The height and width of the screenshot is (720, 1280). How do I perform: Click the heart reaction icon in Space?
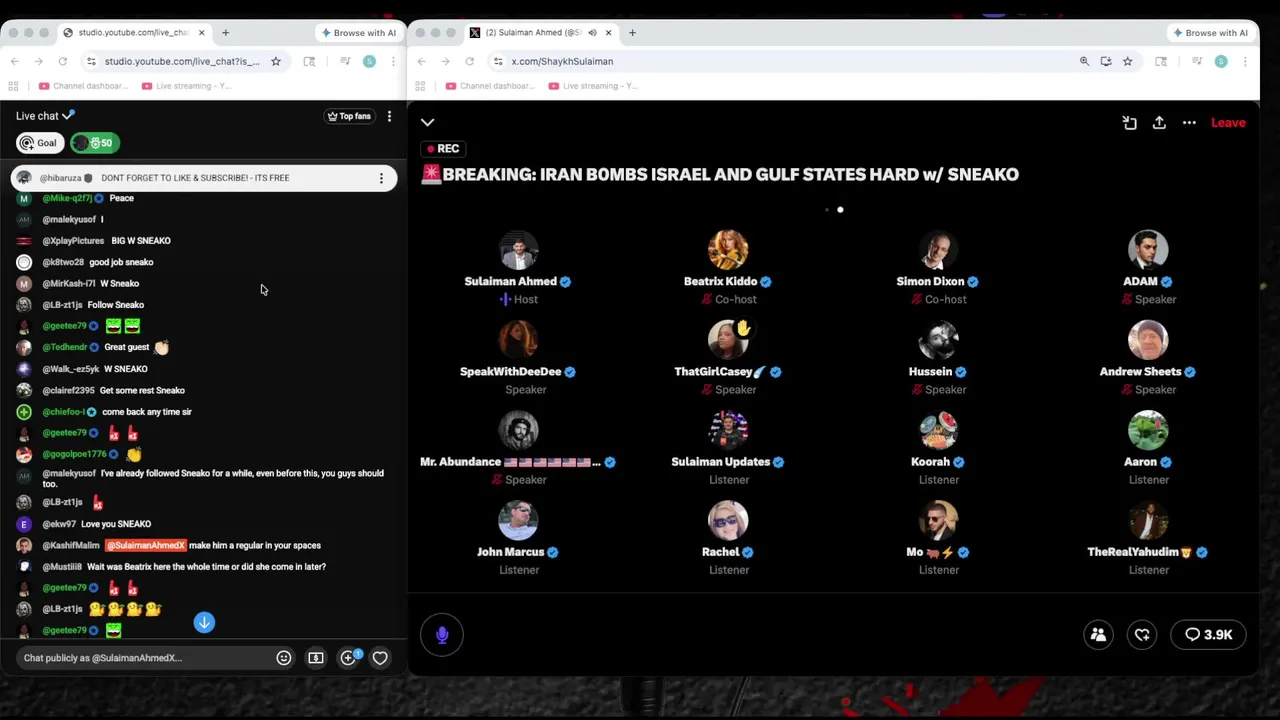pyautogui.click(x=1142, y=635)
